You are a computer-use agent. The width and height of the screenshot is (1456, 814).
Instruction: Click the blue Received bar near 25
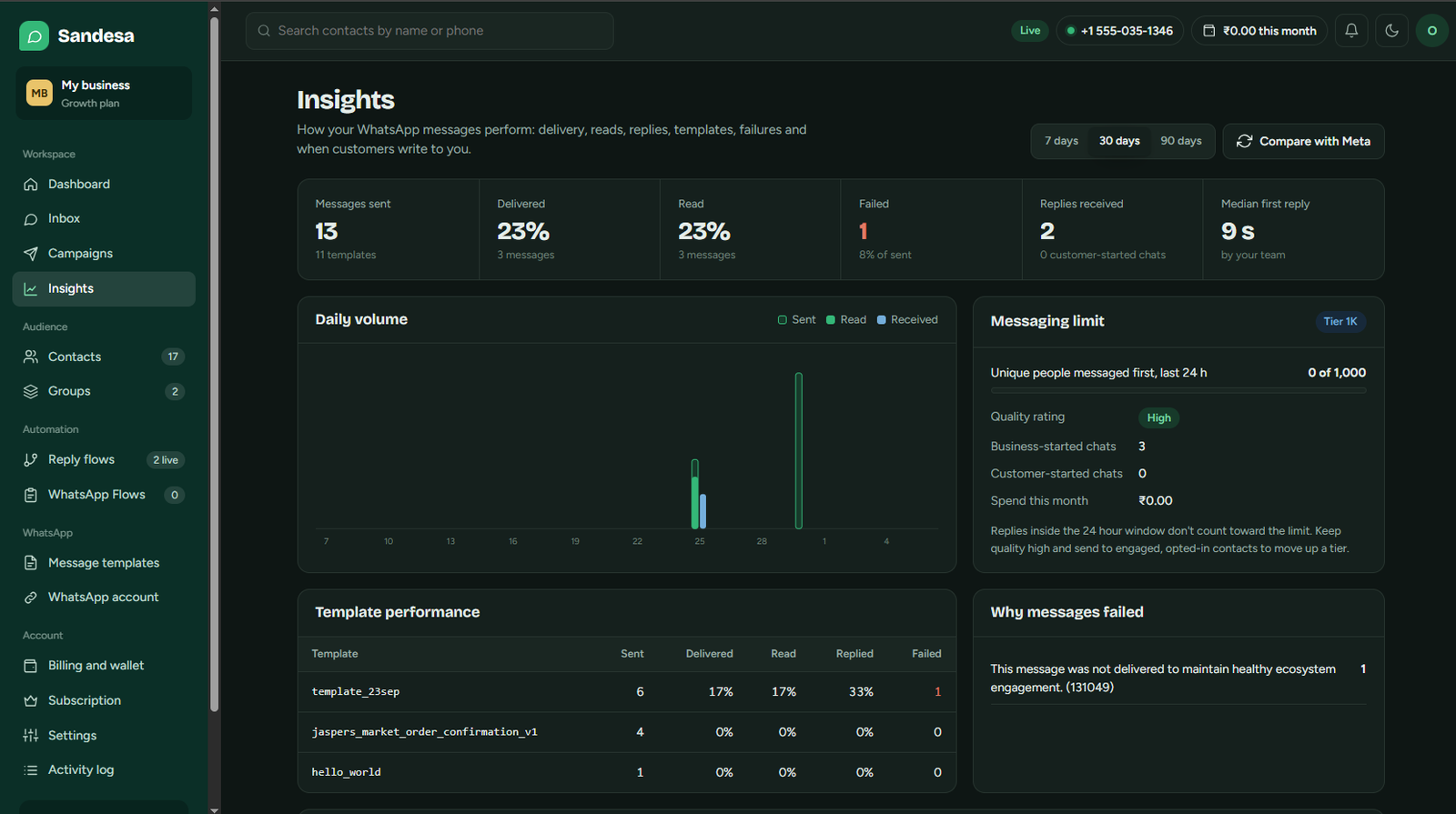703,511
